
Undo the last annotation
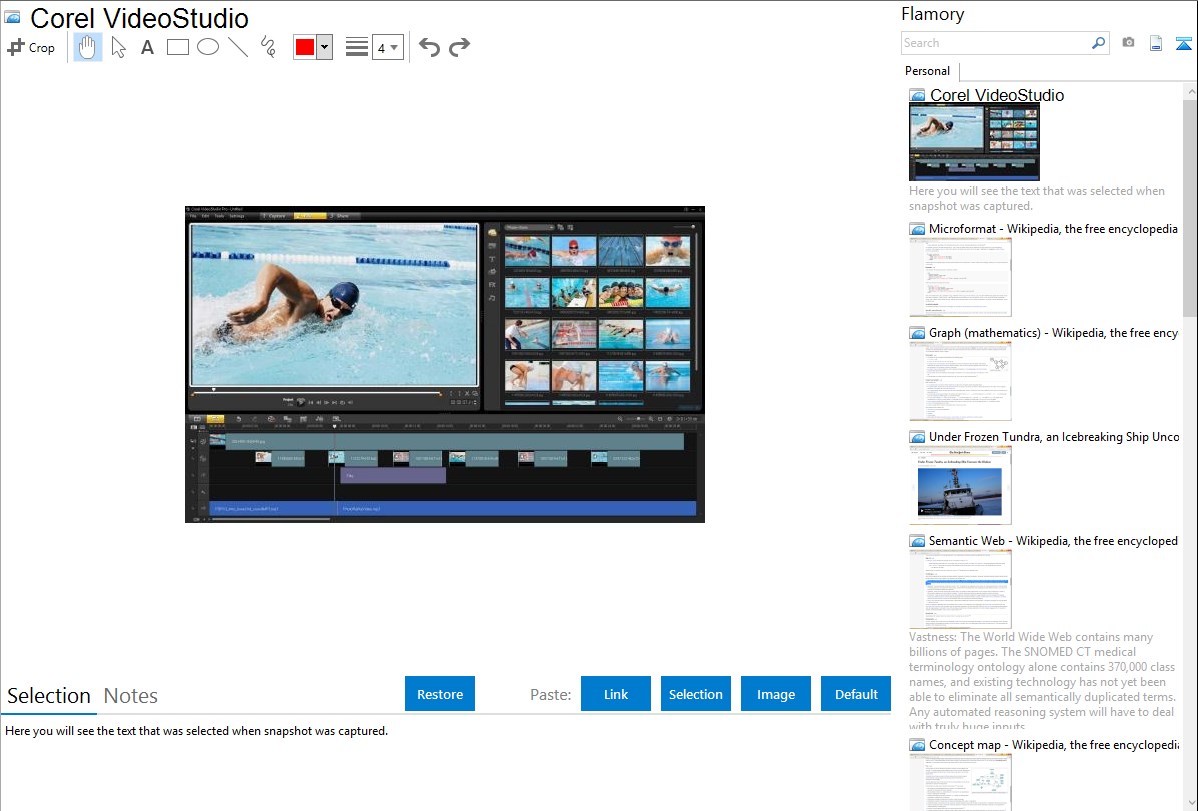click(429, 47)
